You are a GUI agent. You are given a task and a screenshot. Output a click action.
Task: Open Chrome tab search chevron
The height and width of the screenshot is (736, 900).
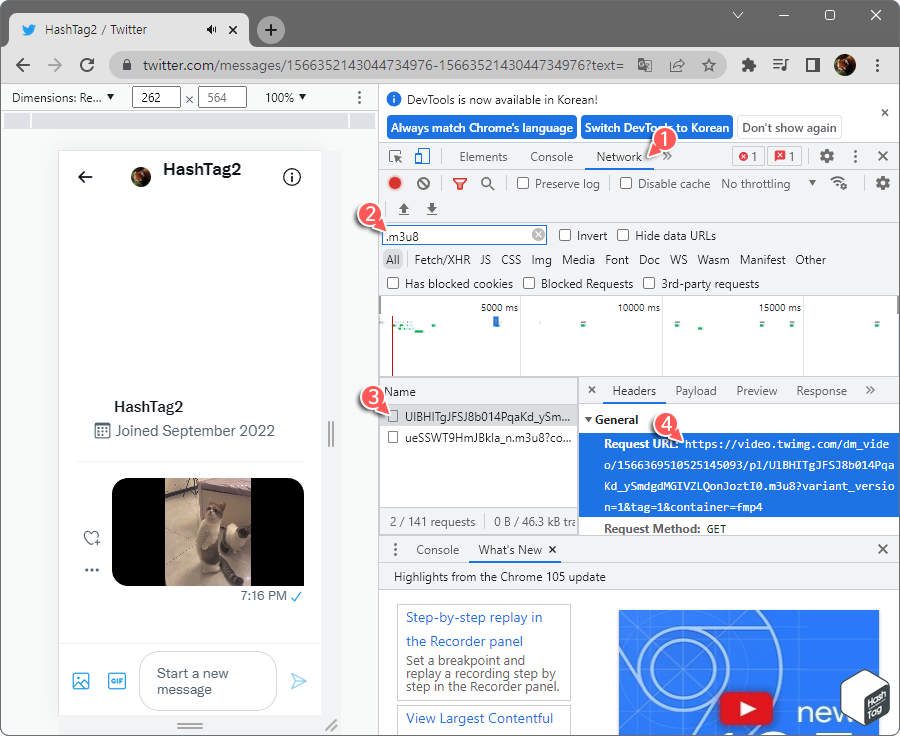tap(738, 16)
